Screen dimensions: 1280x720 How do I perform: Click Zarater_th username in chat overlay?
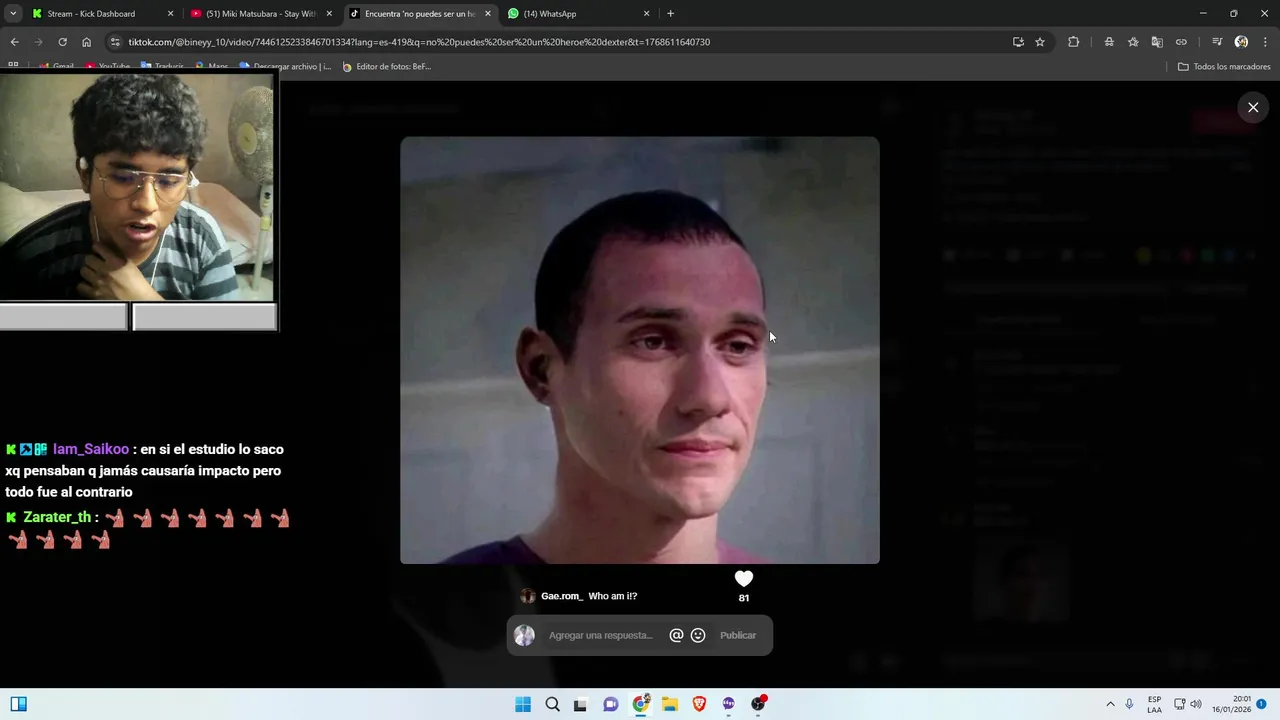click(57, 517)
